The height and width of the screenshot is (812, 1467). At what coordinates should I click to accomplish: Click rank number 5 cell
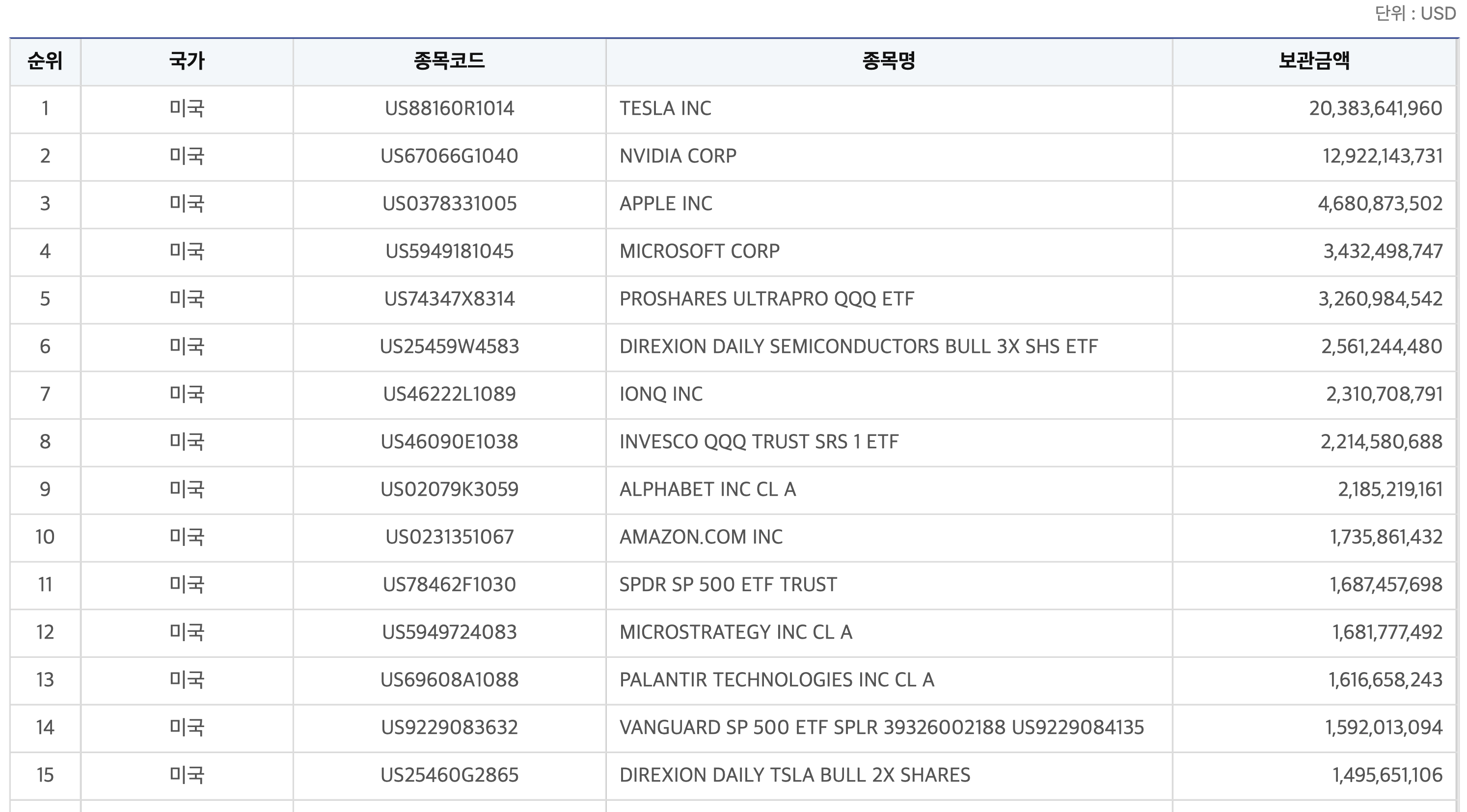[x=45, y=299]
